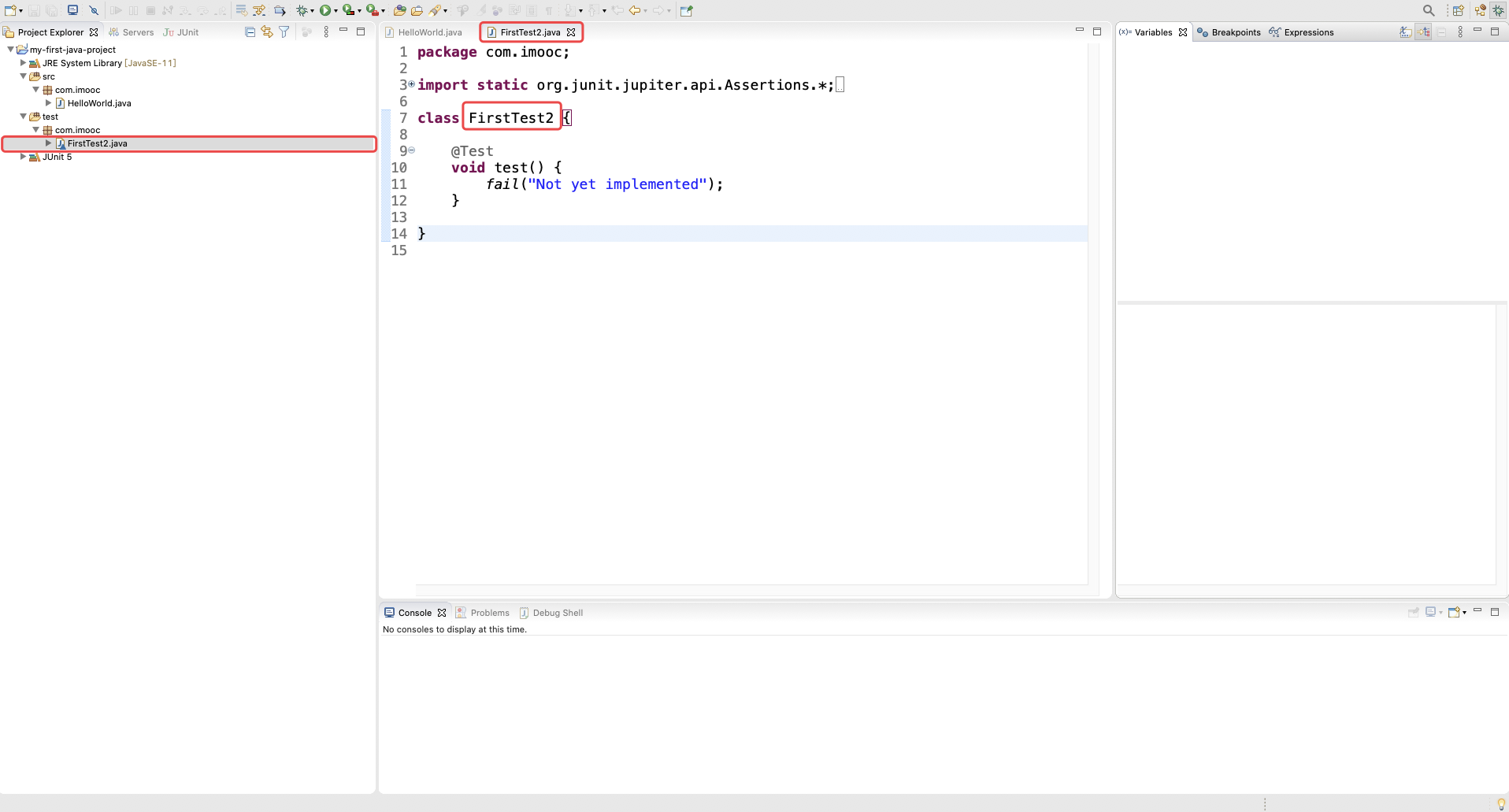Image resolution: width=1509 pixels, height=812 pixels.
Task: Collapse the test method fold on line 9
Action: (411, 150)
